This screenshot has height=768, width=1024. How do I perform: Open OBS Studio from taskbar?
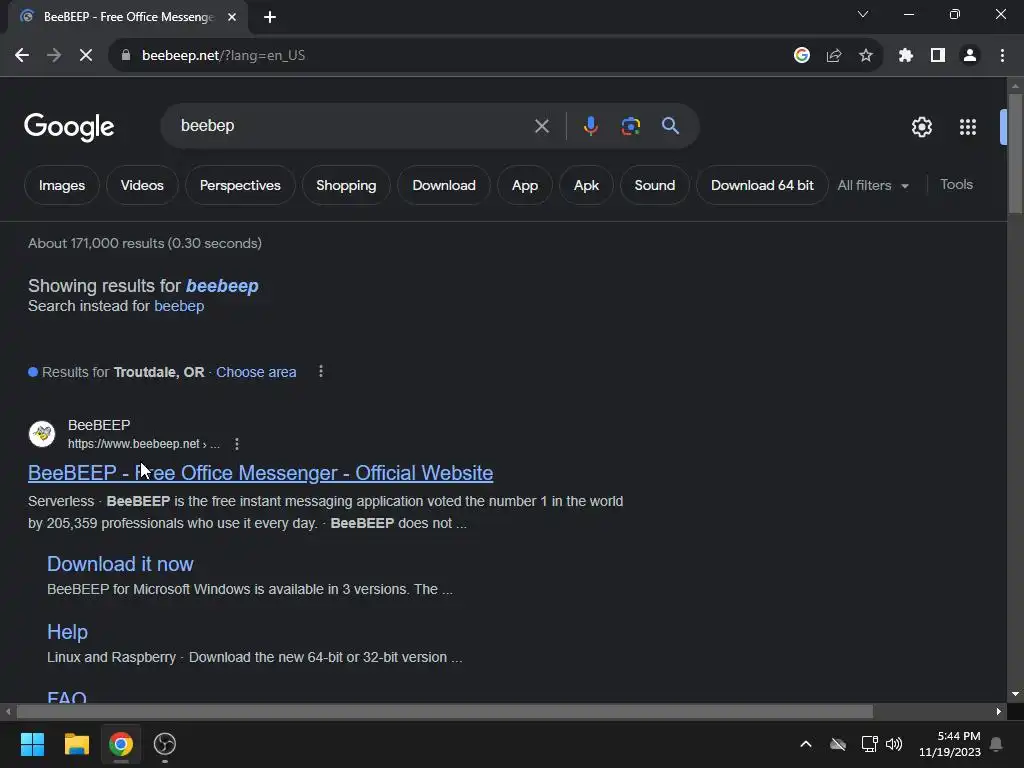point(165,744)
